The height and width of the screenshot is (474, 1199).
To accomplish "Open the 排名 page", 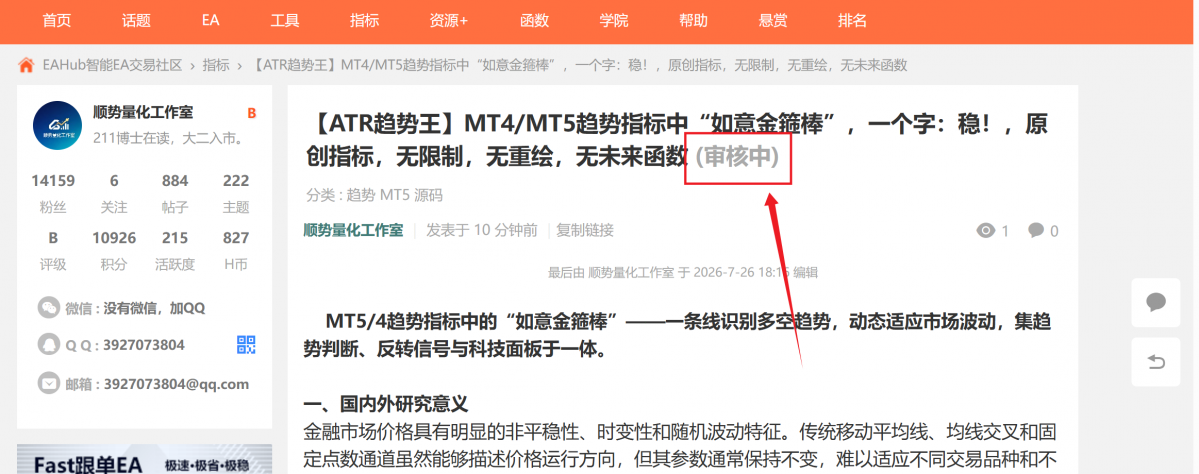I will (853, 21).
